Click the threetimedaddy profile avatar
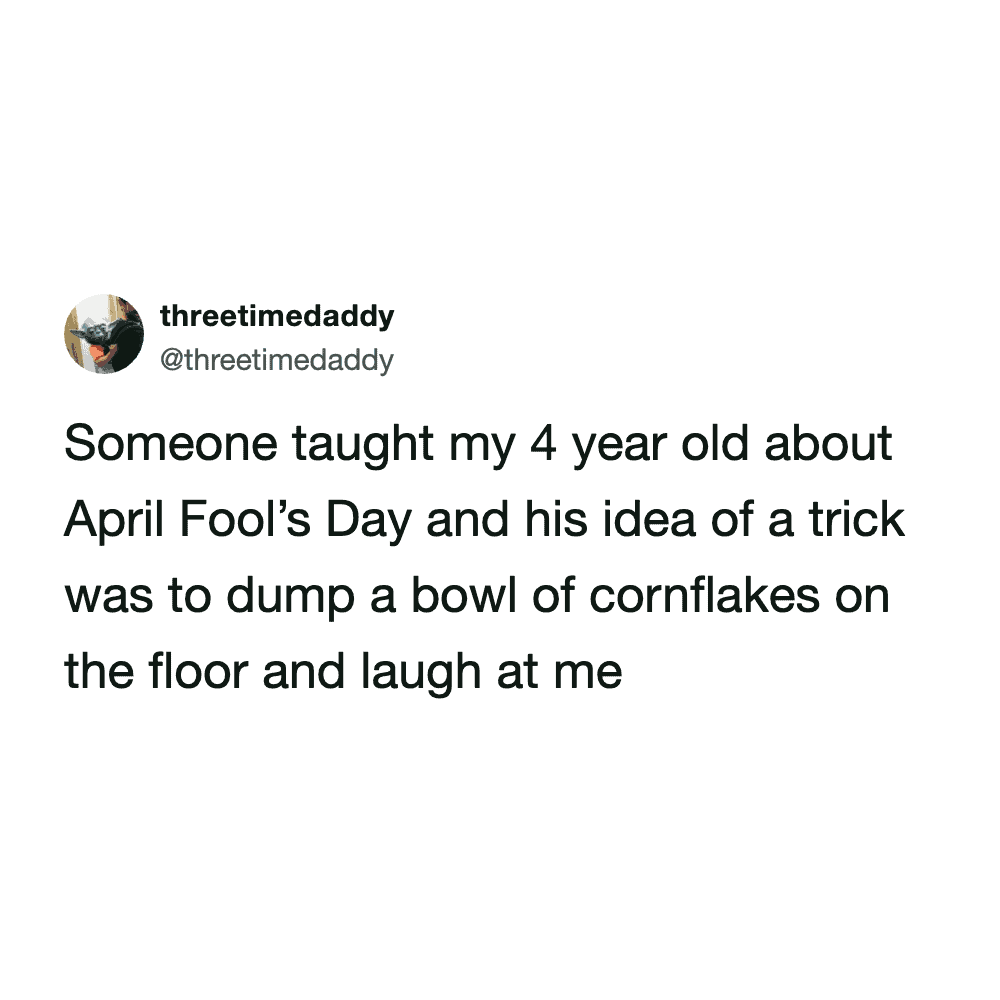Screen dimensions: 1000x1000 tap(104, 334)
